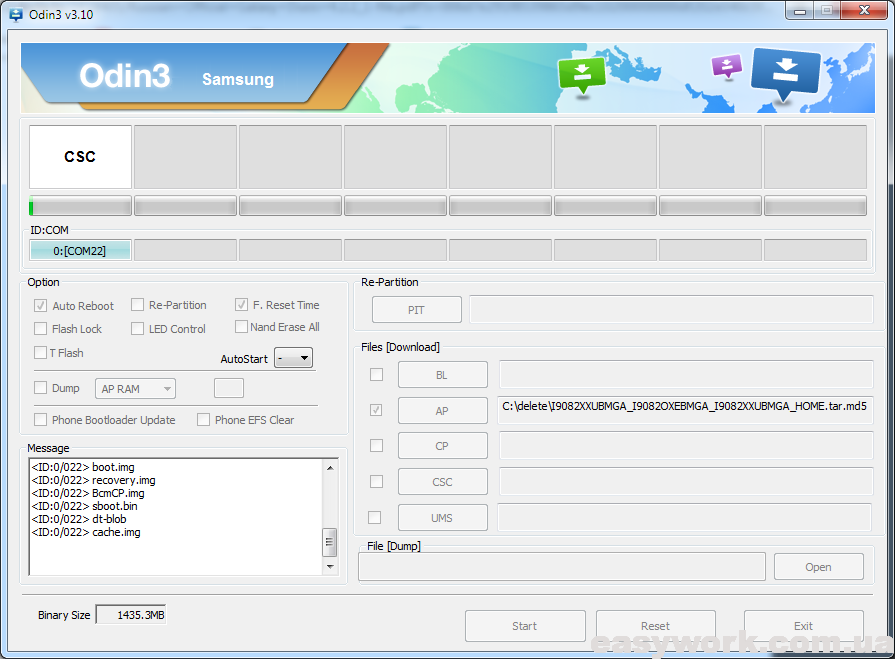This screenshot has height=659, width=895.
Task: Click the Start button
Action: click(x=525, y=626)
